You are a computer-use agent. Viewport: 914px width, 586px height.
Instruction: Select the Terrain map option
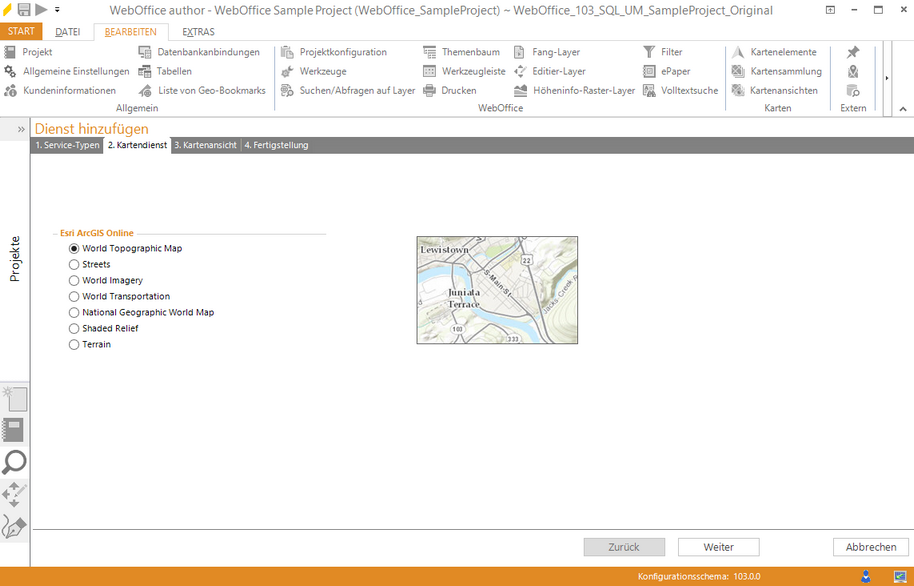tap(73, 344)
